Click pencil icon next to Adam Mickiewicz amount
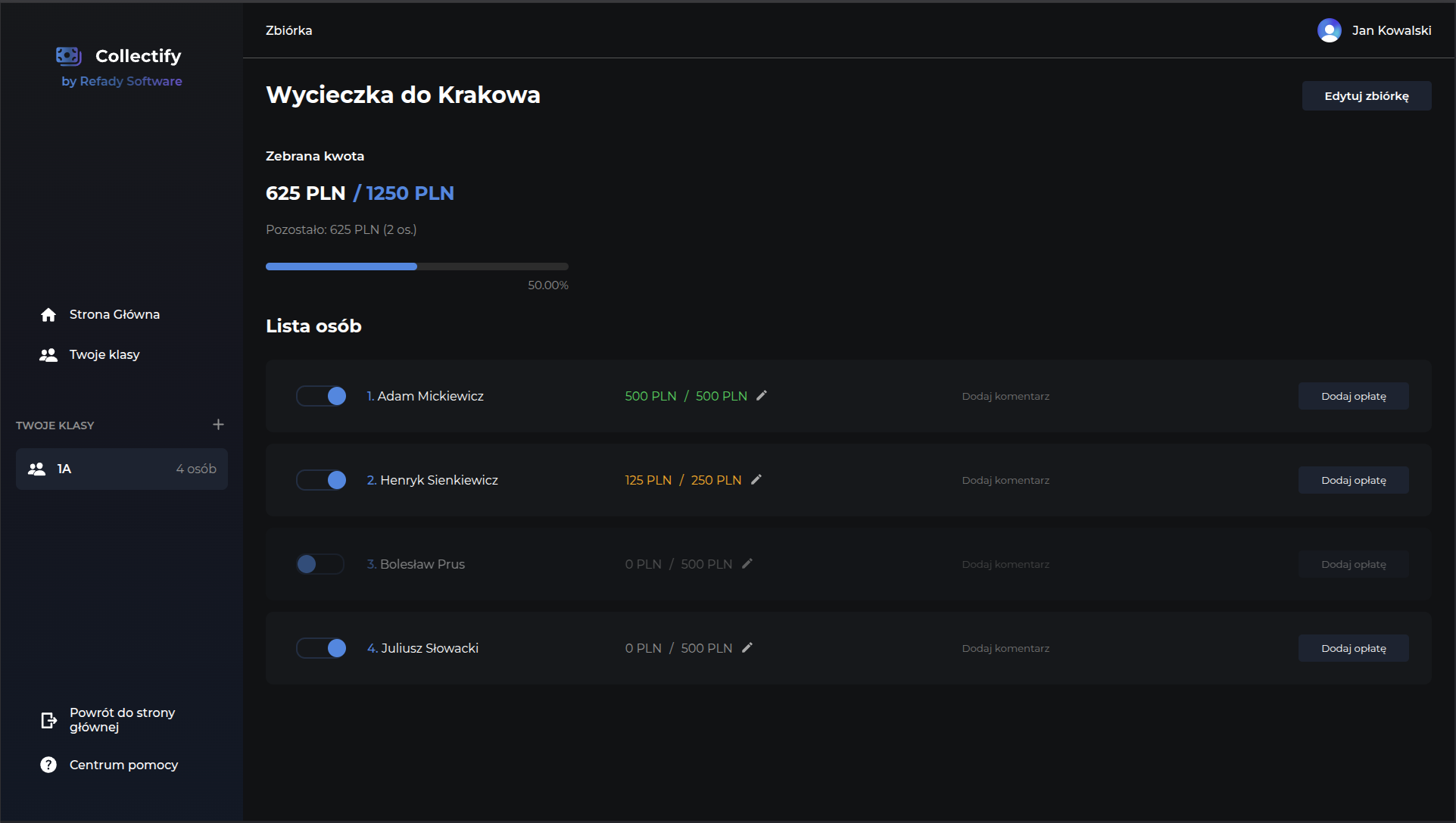 tap(762, 395)
